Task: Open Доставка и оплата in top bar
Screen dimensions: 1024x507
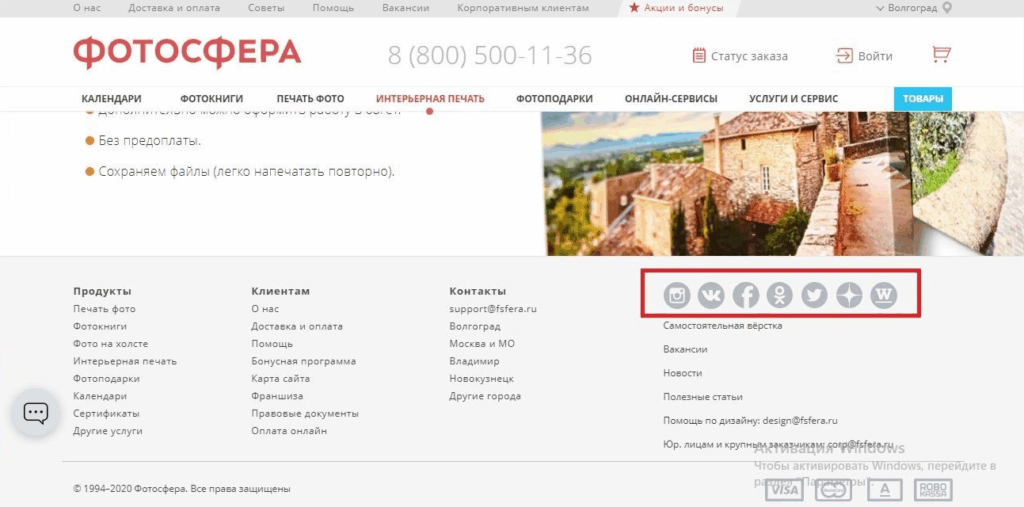Action: click(174, 8)
